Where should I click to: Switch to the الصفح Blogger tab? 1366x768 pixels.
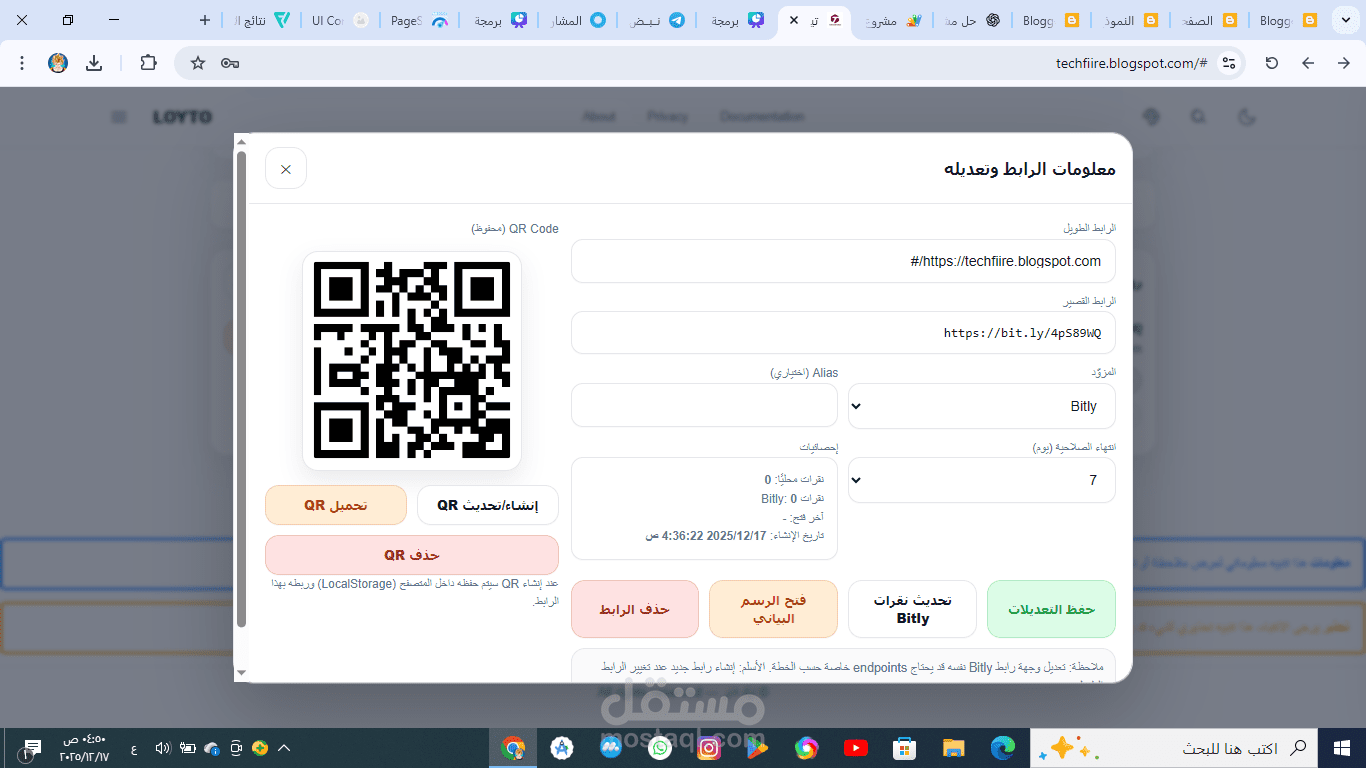pyautogui.click(x=1209, y=20)
